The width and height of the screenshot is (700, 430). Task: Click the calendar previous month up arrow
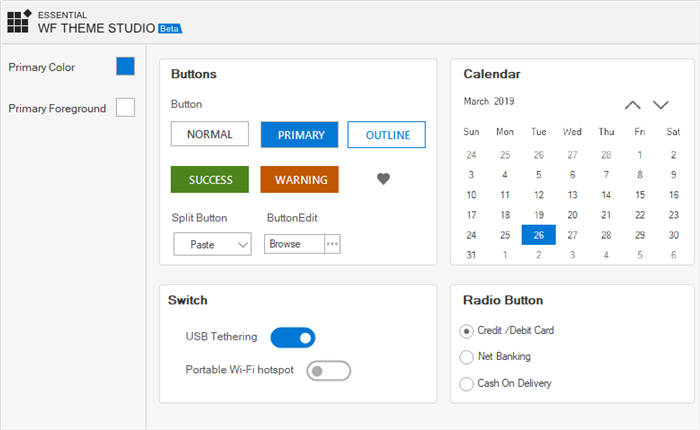coord(632,104)
